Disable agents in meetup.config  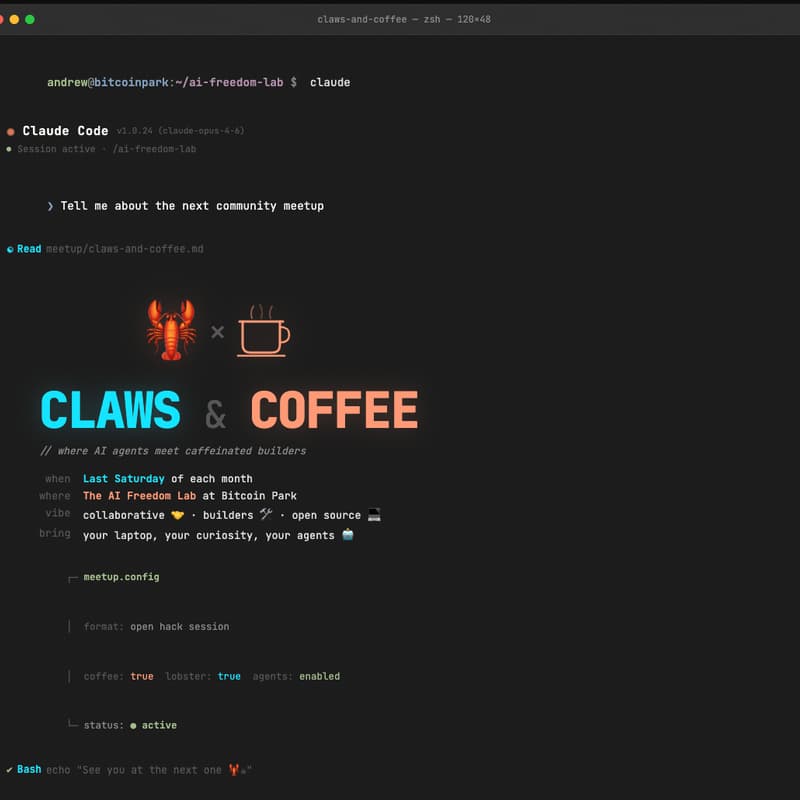click(x=319, y=676)
